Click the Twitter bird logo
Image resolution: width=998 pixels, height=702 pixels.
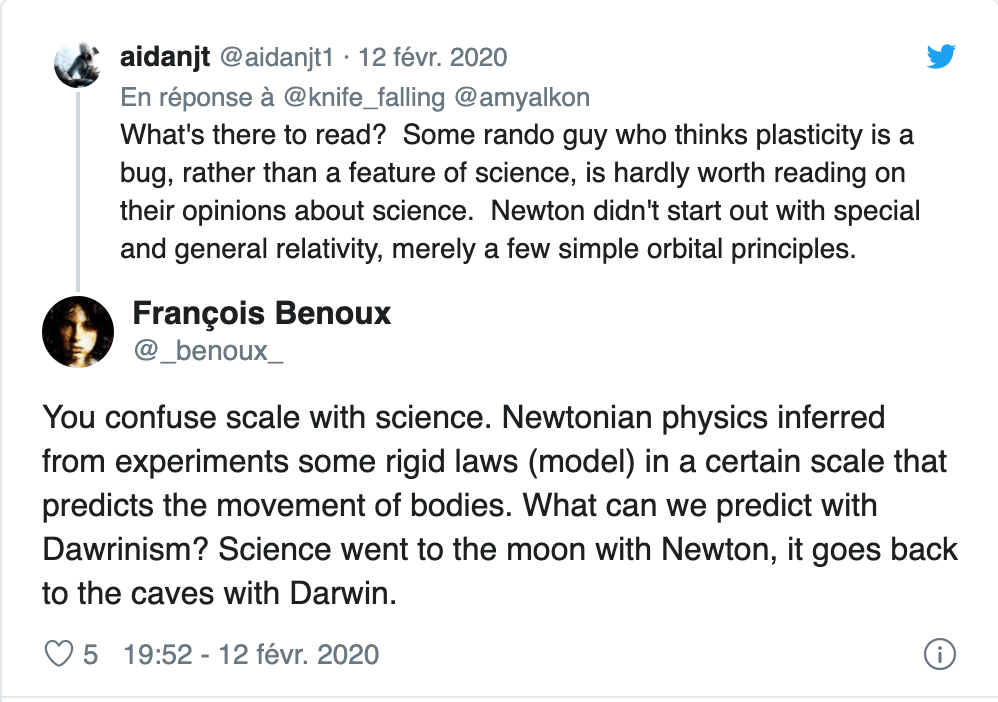pos(941,56)
